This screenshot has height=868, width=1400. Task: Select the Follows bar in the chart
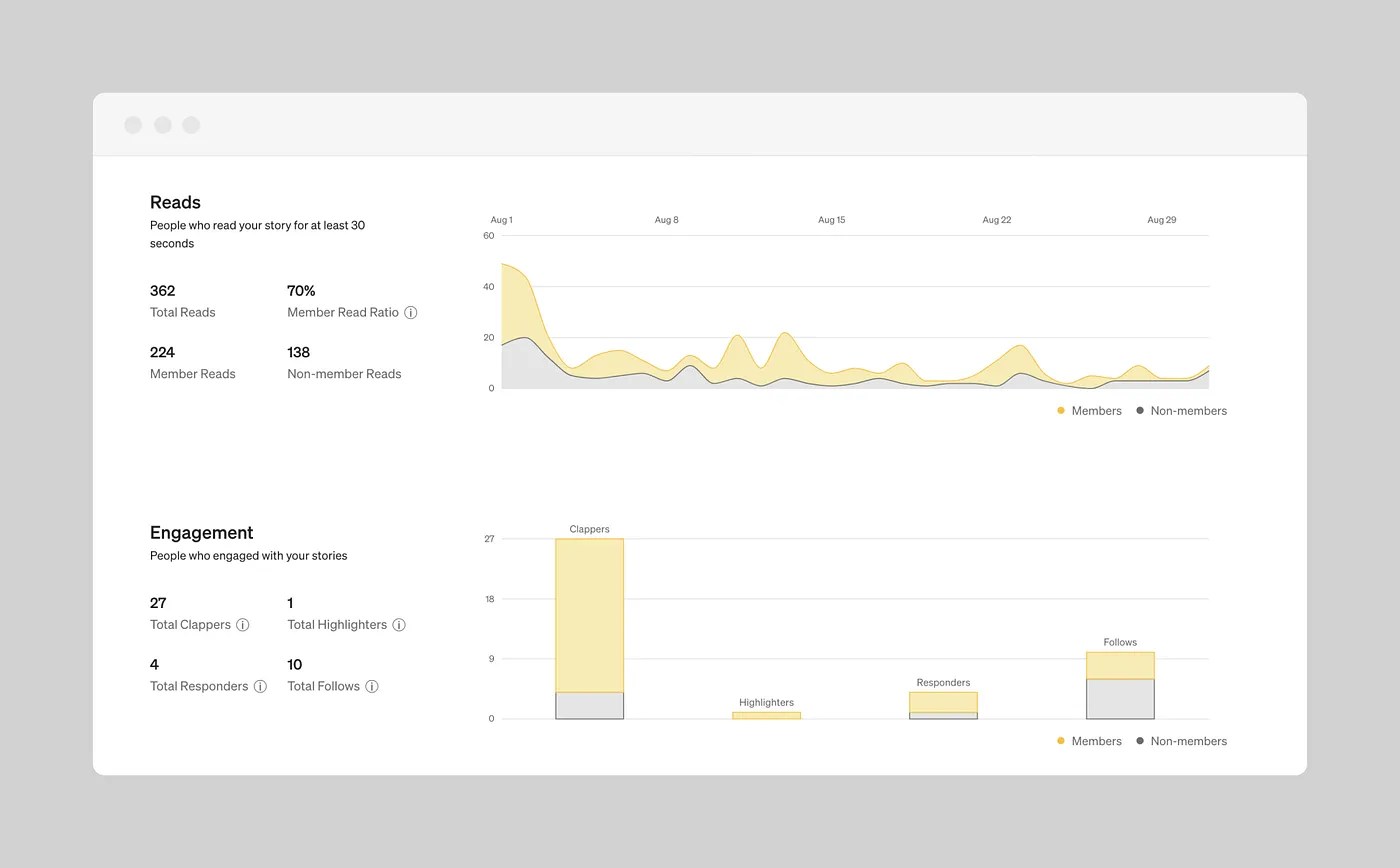pyautogui.click(x=1121, y=686)
